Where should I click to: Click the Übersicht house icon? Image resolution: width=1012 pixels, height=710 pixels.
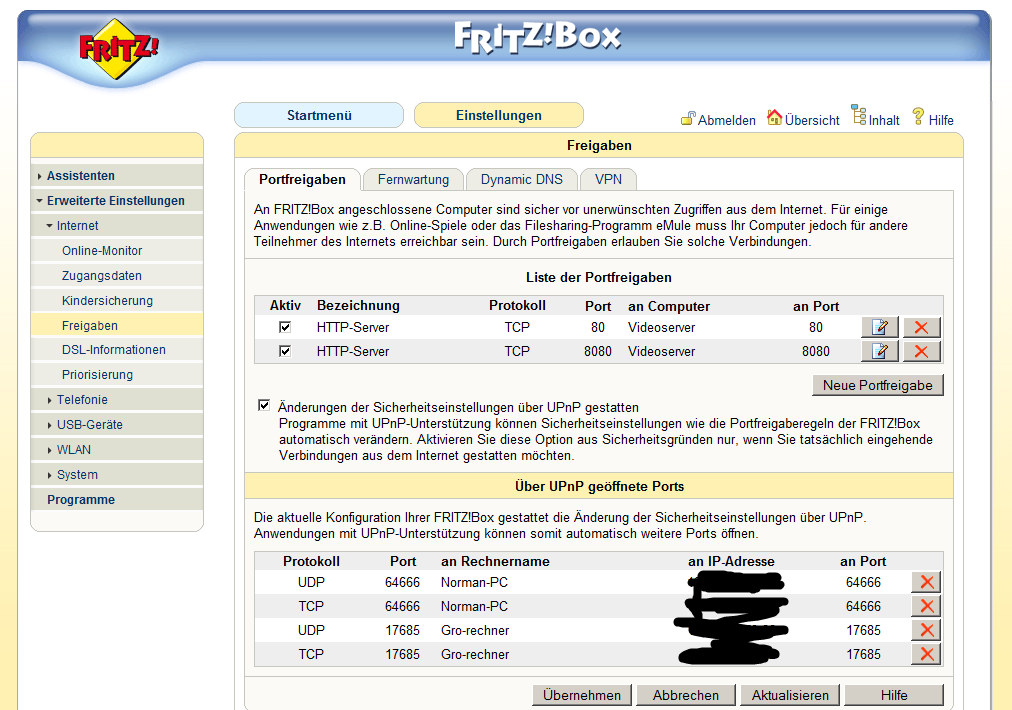click(x=774, y=117)
